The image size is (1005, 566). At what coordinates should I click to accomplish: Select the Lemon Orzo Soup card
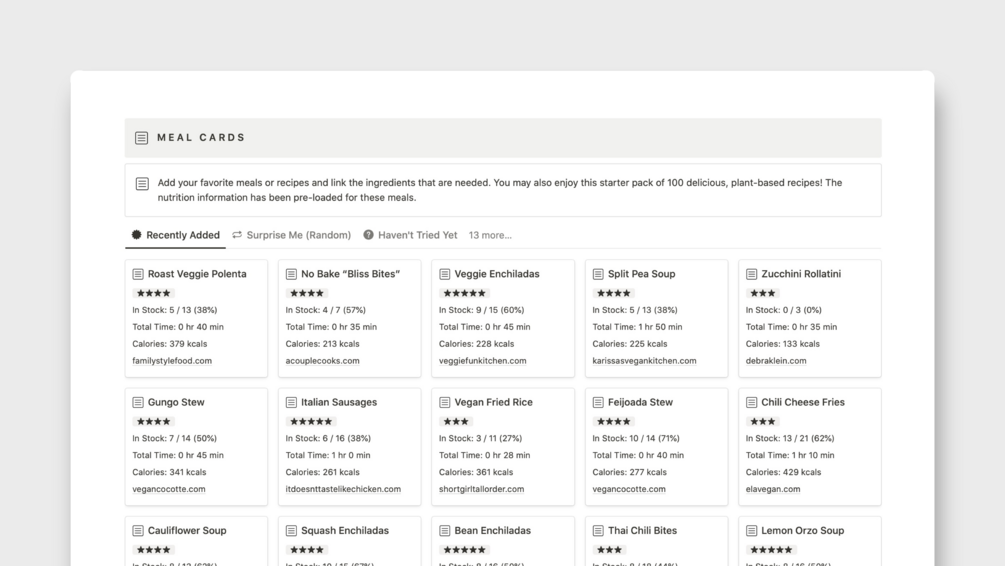coord(810,541)
